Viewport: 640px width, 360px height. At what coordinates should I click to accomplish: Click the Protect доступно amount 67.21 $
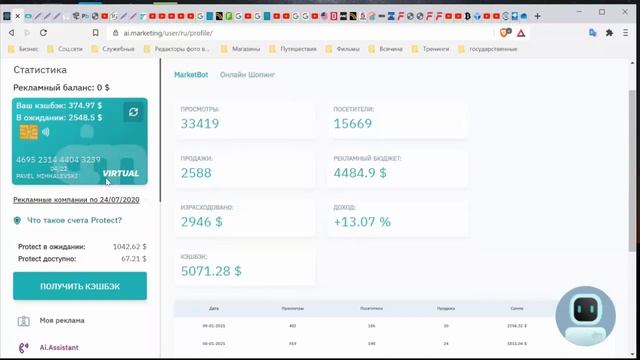[x=134, y=259]
